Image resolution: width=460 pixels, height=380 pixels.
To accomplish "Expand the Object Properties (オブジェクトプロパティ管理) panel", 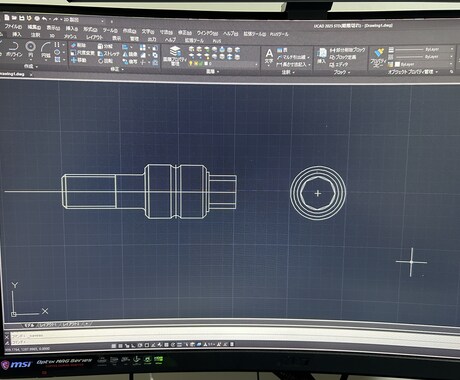I will (413, 72).
